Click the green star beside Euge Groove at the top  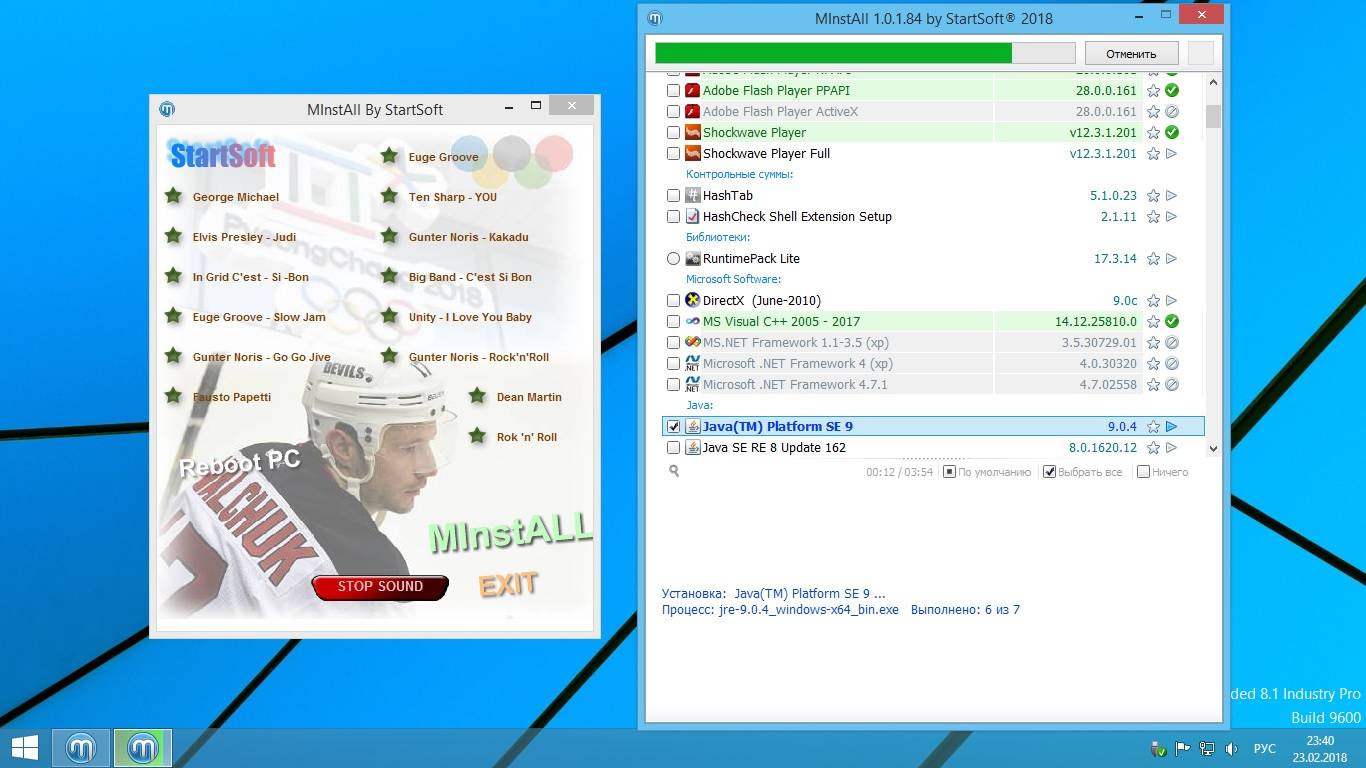389,156
